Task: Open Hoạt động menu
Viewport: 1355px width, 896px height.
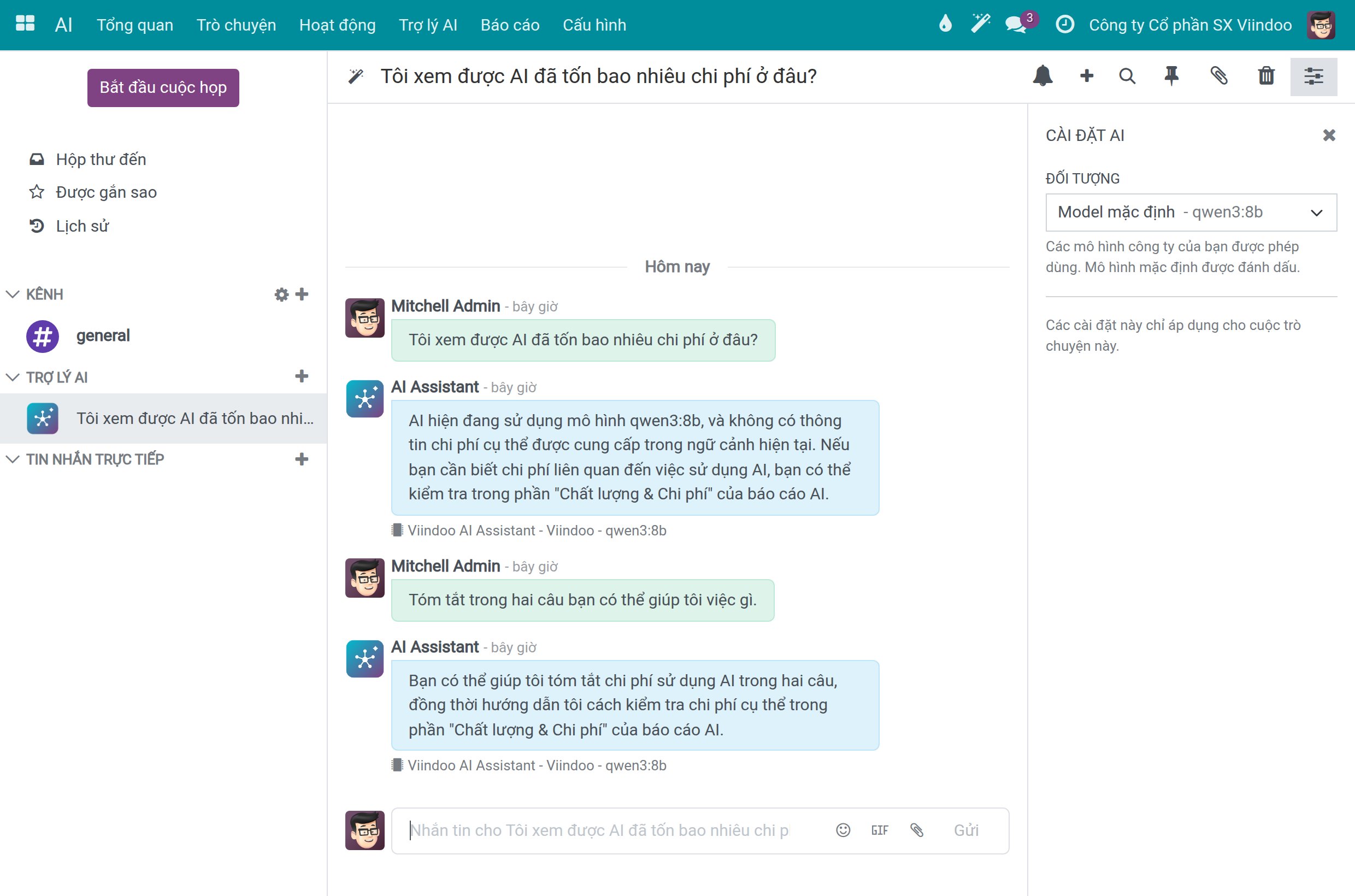Action: click(x=337, y=25)
